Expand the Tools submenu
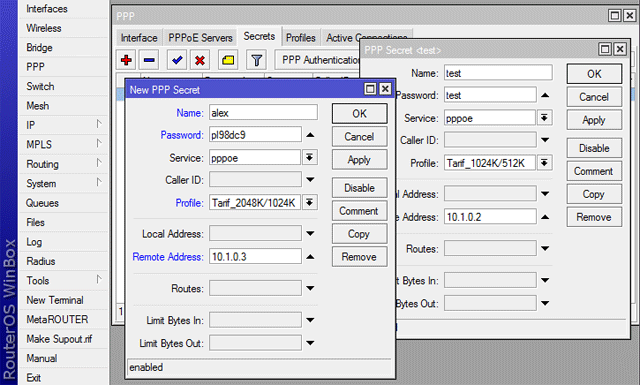Viewport: 640px width, 385px height. [x=63, y=280]
